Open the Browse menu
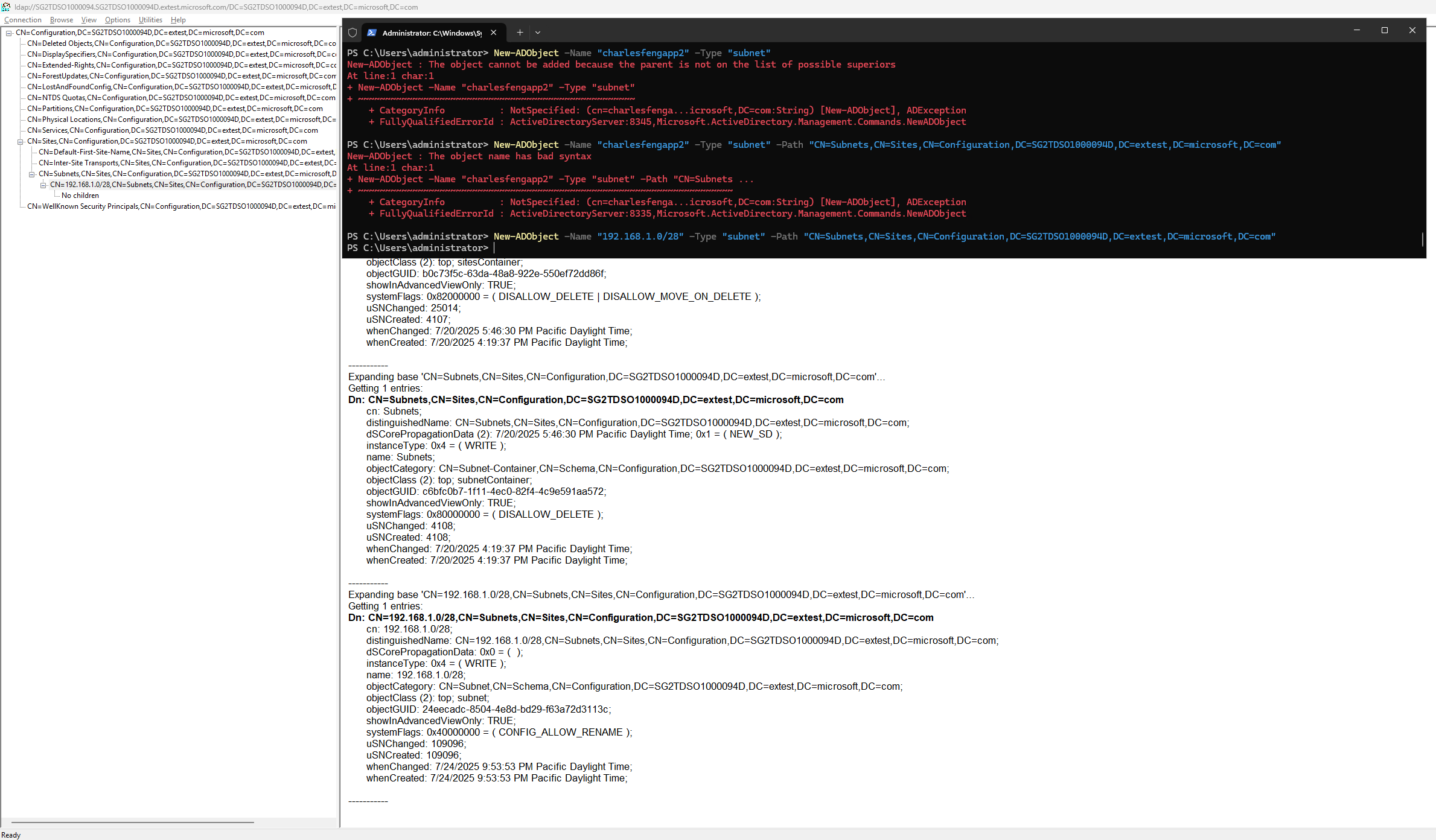Image resolution: width=1436 pixels, height=840 pixels. pos(62,20)
